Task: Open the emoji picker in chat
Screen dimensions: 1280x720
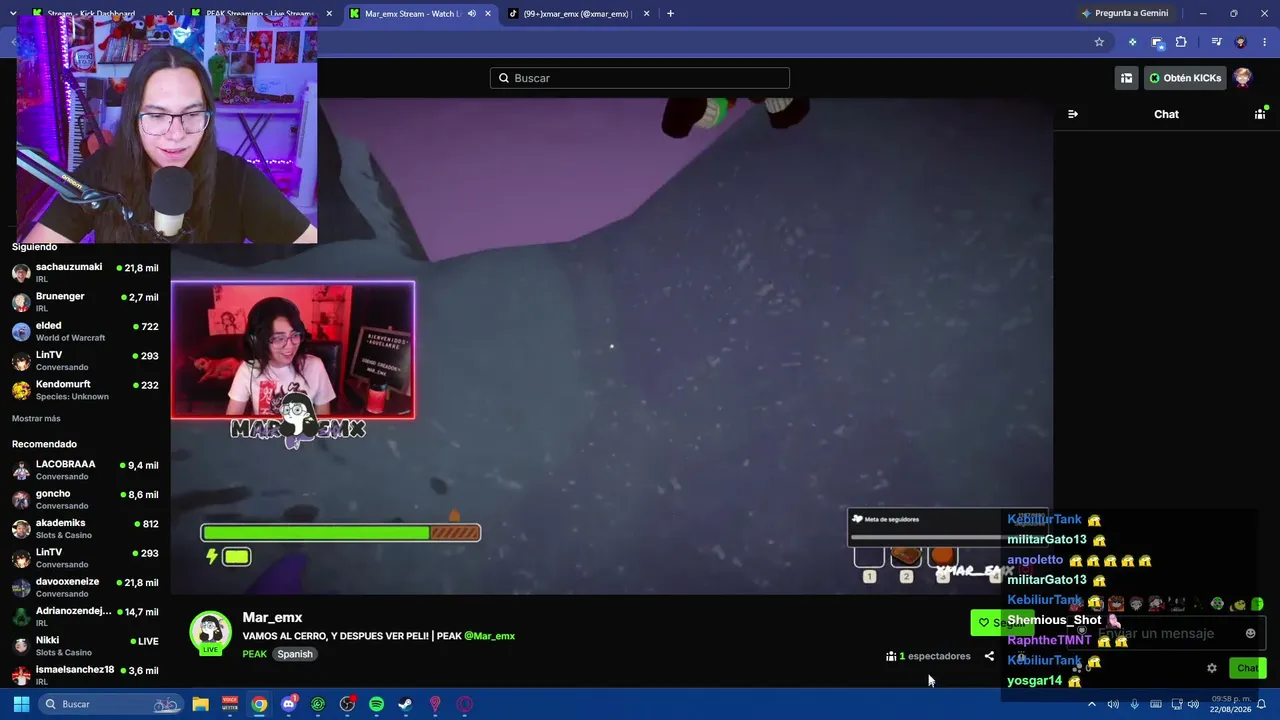Action: click(x=1250, y=633)
